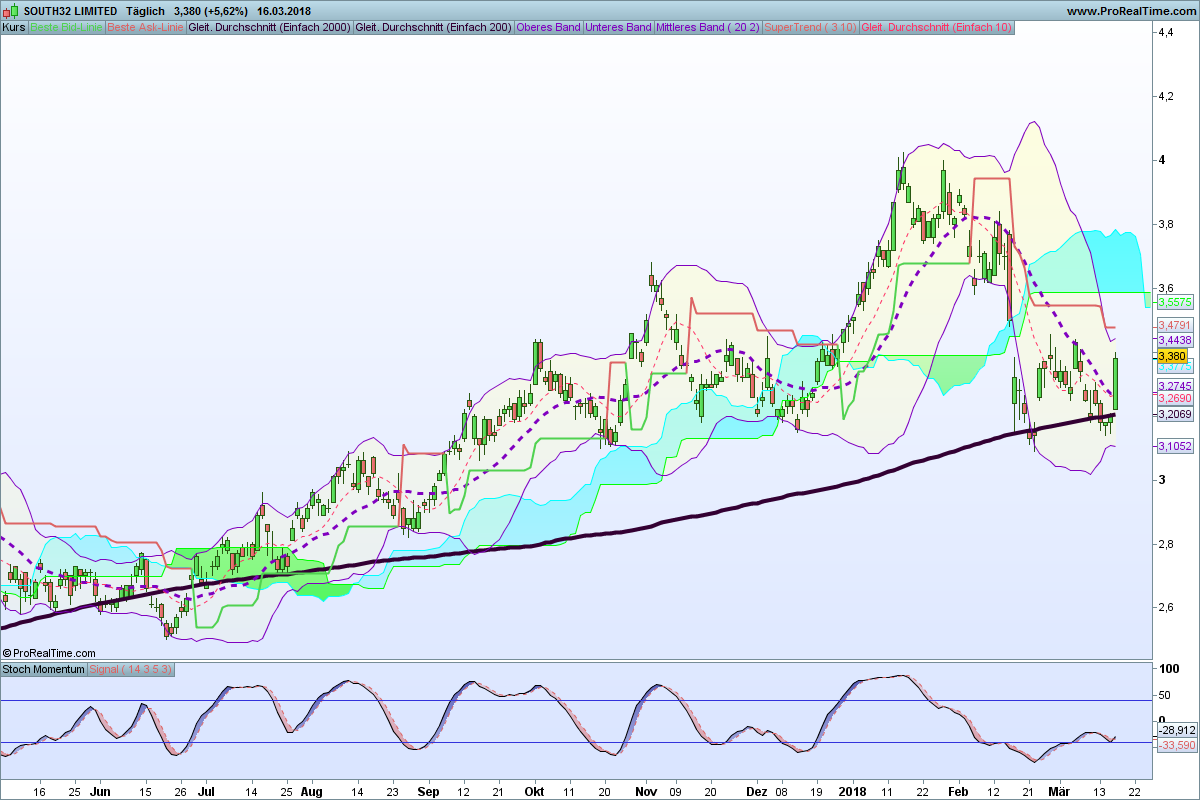Image resolution: width=1200 pixels, height=800 pixels.
Task: Click the Dez month marker on time axis
Action: click(756, 790)
